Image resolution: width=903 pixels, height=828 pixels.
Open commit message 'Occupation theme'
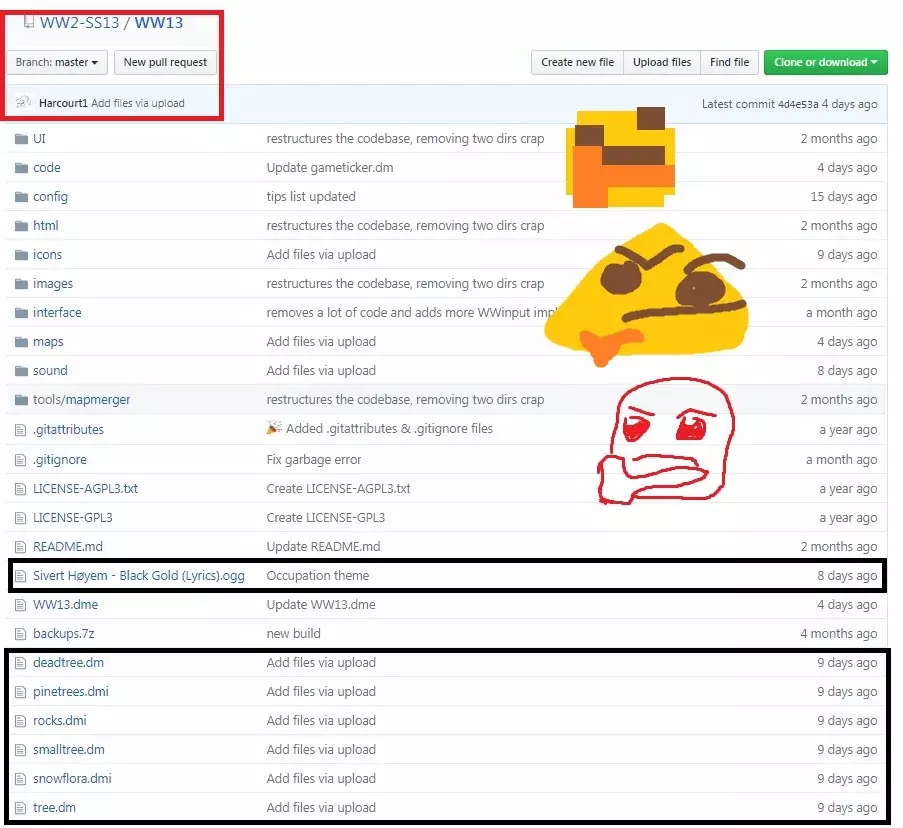coord(318,576)
